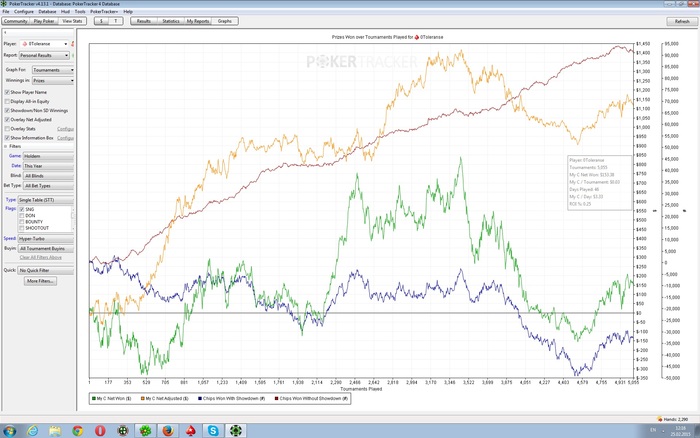Open the Database menu
Viewport: 700px width, 438px height.
pos(46,11)
